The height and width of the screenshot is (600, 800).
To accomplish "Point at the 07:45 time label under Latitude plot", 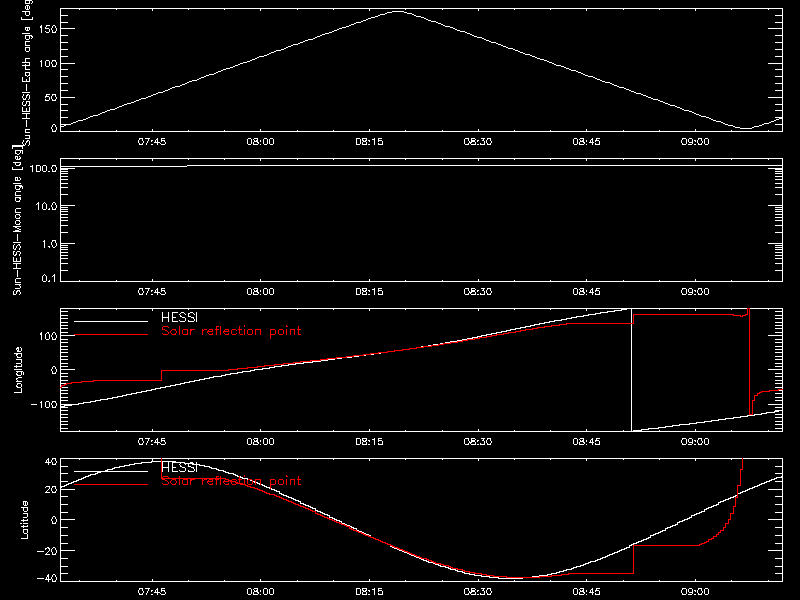I will click(x=152, y=592).
